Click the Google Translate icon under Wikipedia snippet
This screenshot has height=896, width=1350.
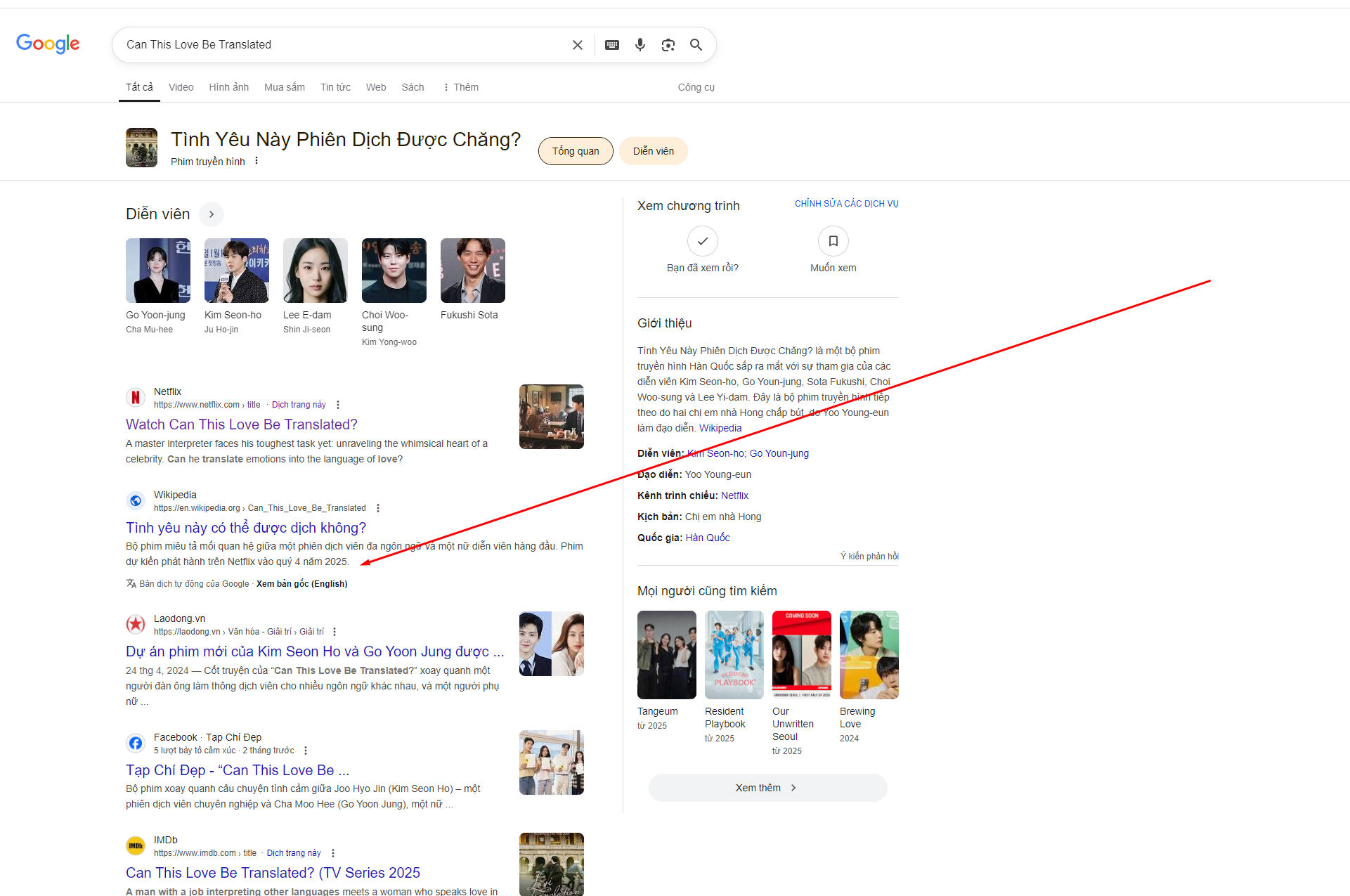131,584
